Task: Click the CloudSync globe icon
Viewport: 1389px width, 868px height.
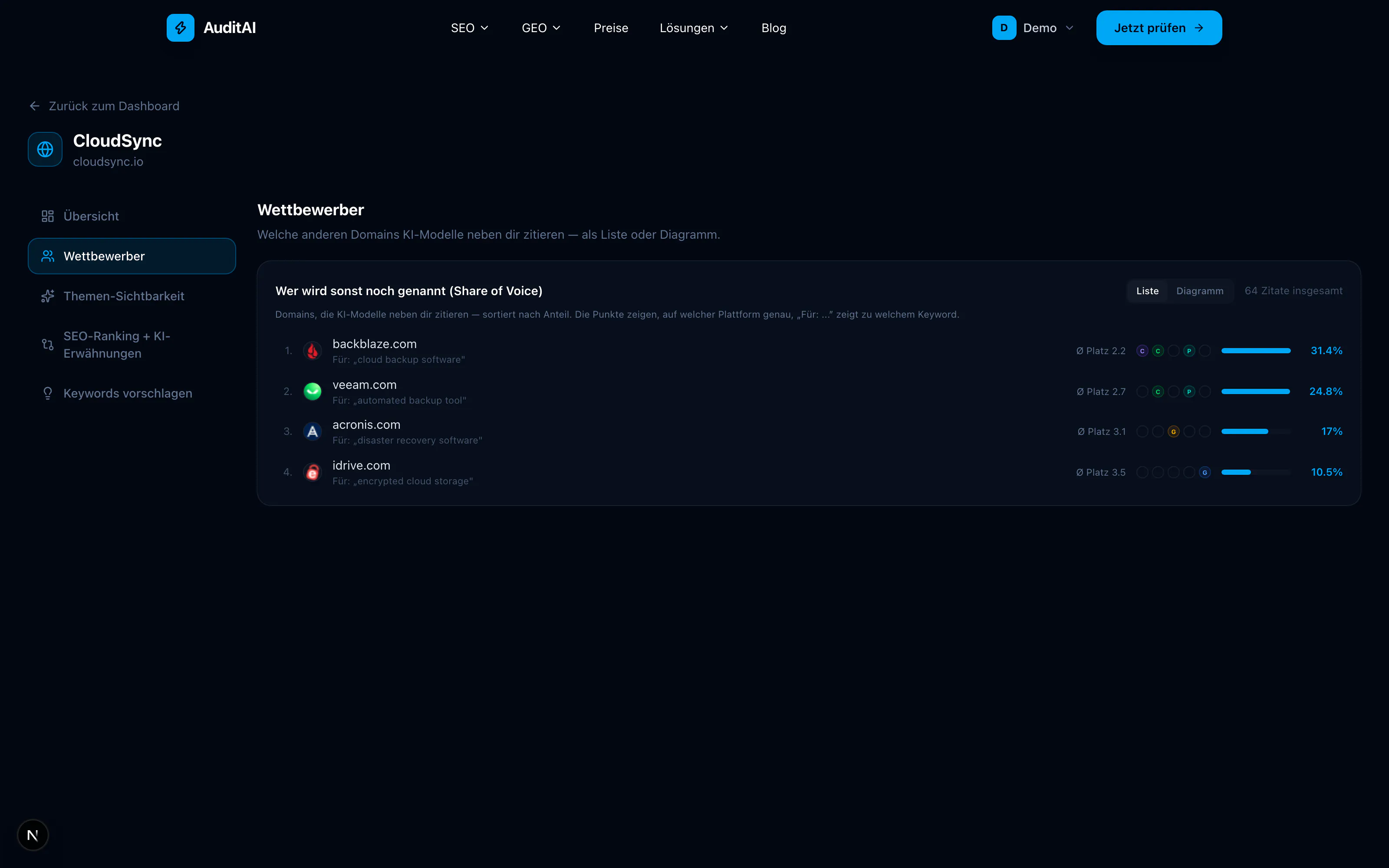Action: (45, 149)
